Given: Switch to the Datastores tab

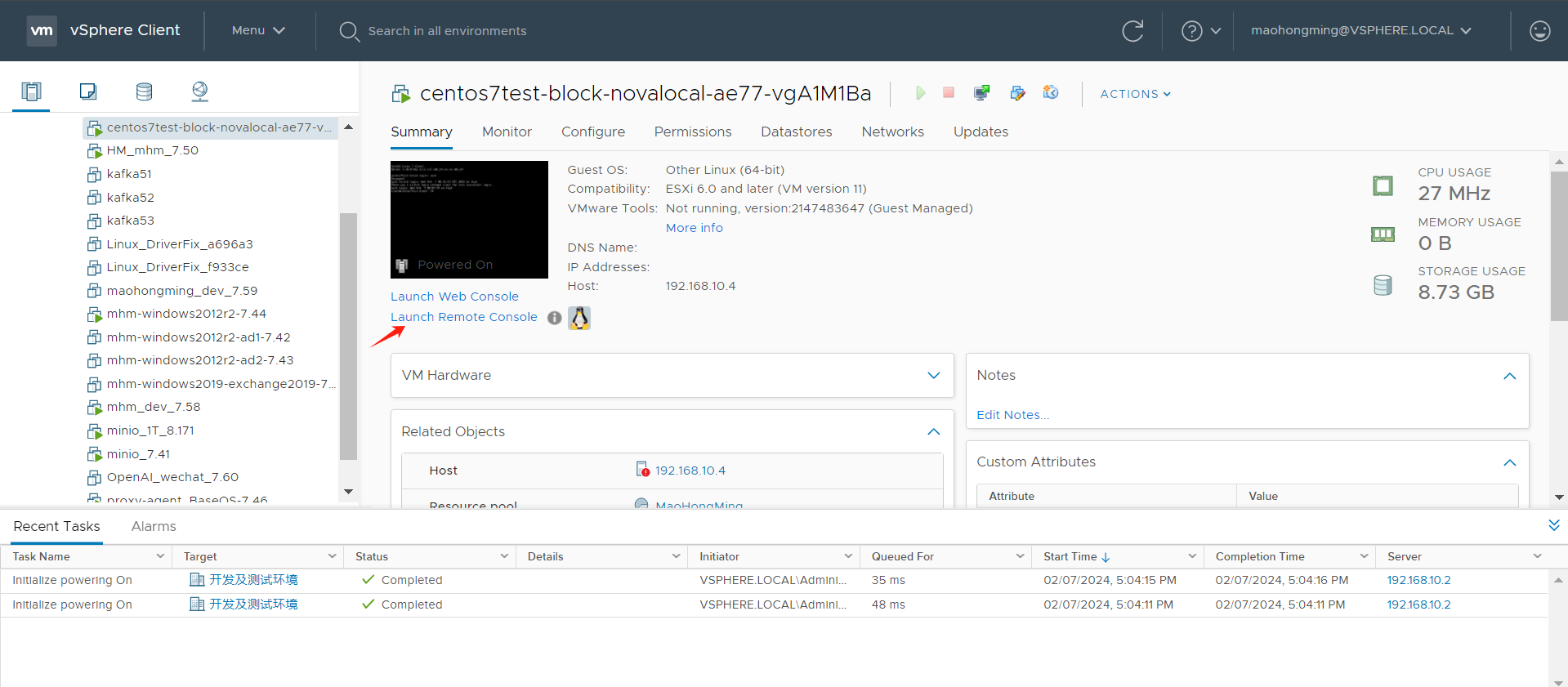Looking at the screenshot, I should (x=797, y=132).
